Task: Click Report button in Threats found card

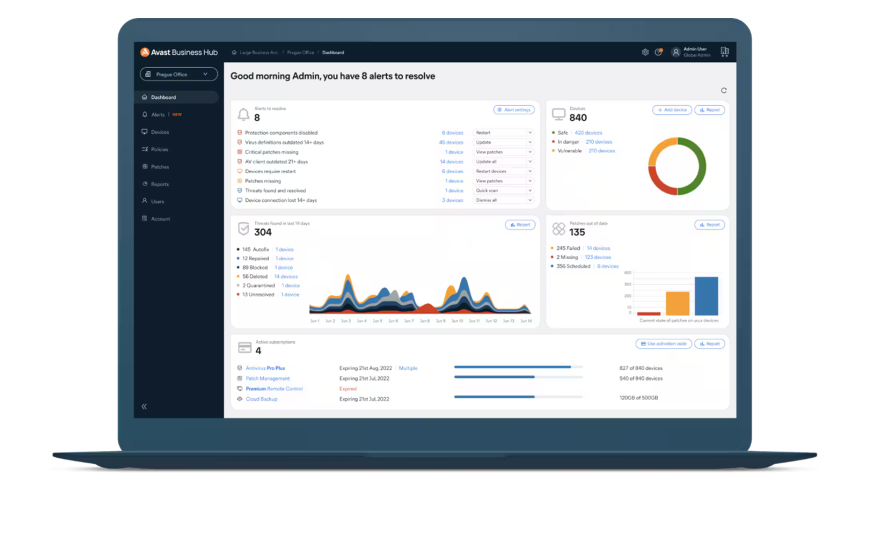Action: [x=520, y=225]
